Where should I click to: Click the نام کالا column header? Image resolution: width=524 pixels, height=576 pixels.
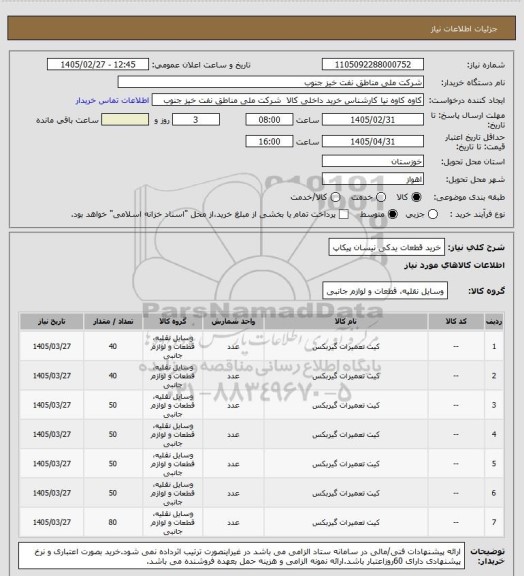tap(346, 322)
